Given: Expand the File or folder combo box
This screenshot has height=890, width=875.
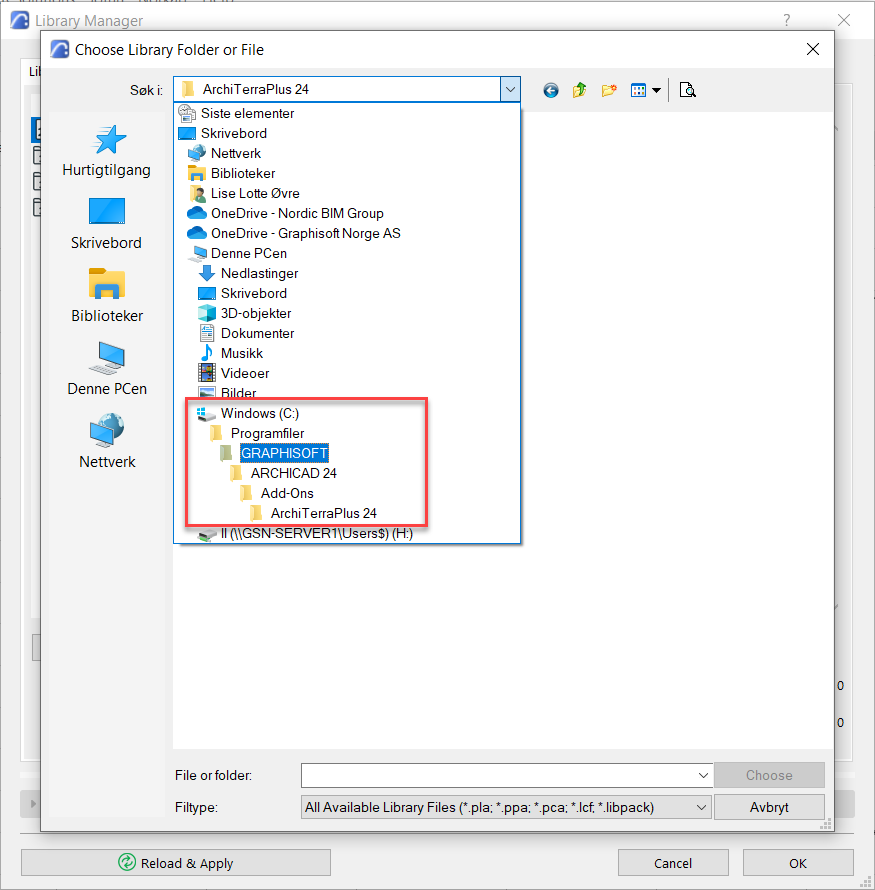Looking at the screenshot, I should click(x=703, y=775).
